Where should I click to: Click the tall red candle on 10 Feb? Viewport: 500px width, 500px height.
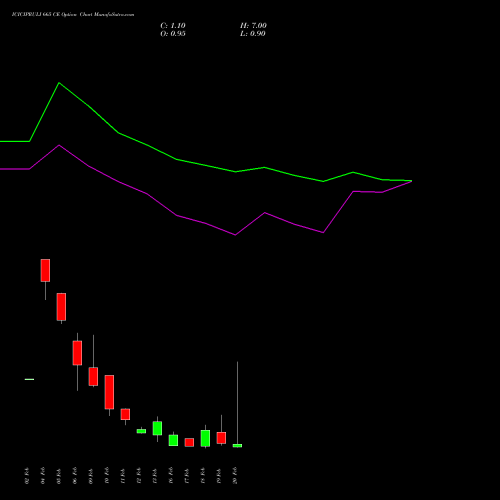pyautogui.click(x=109, y=392)
